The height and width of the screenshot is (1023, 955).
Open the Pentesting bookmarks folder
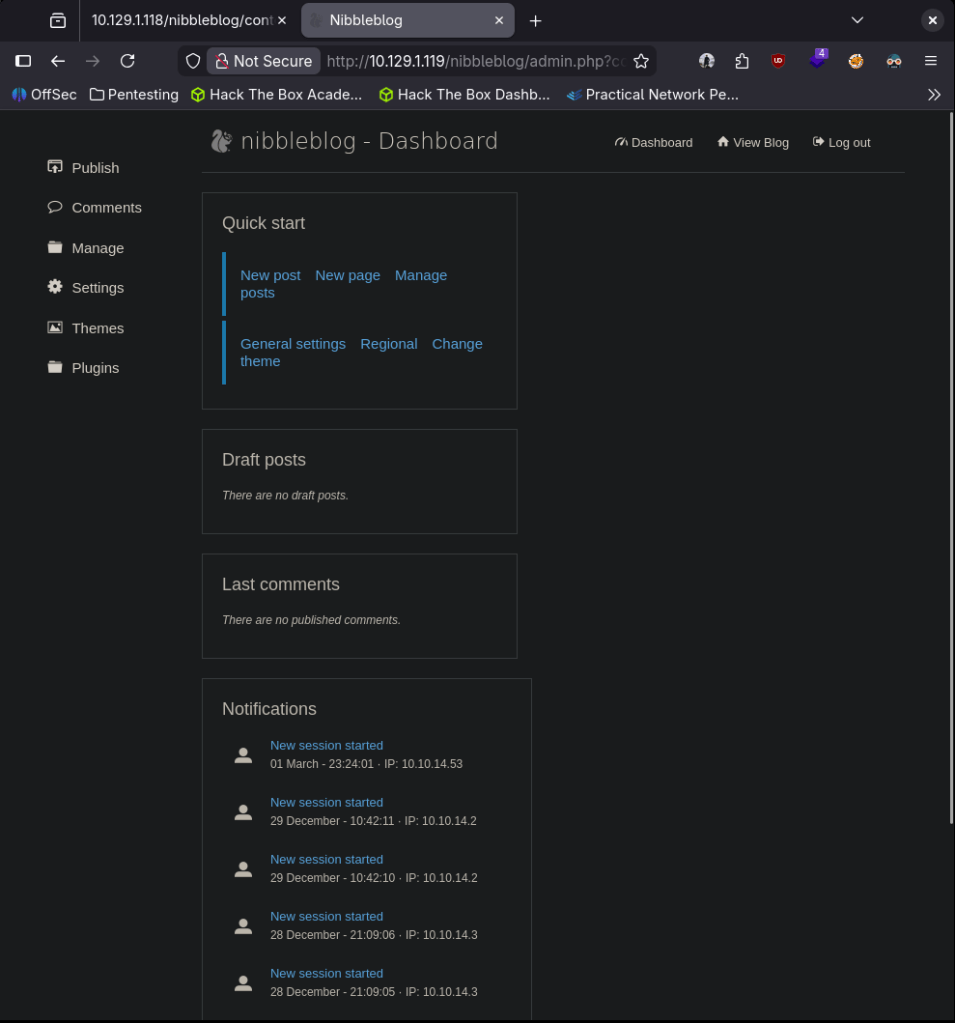tap(134, 95)
